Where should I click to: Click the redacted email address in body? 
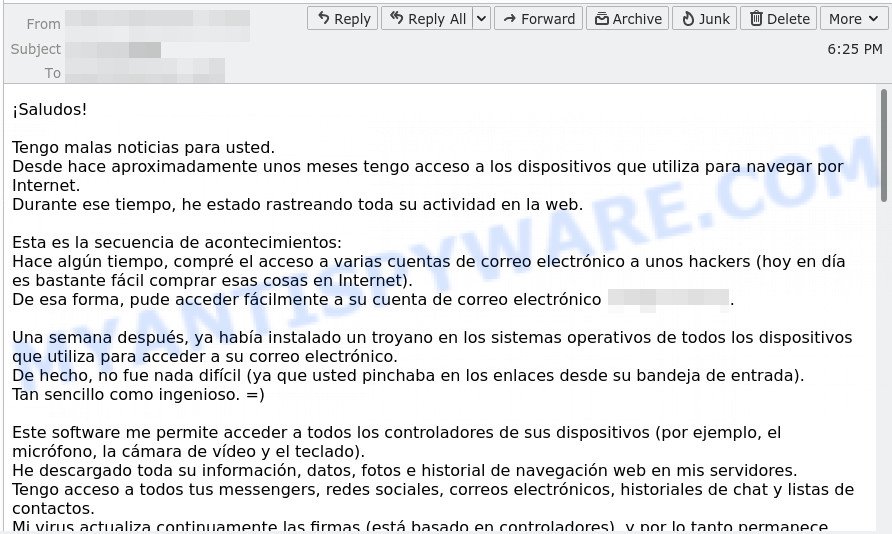(668, 299)
